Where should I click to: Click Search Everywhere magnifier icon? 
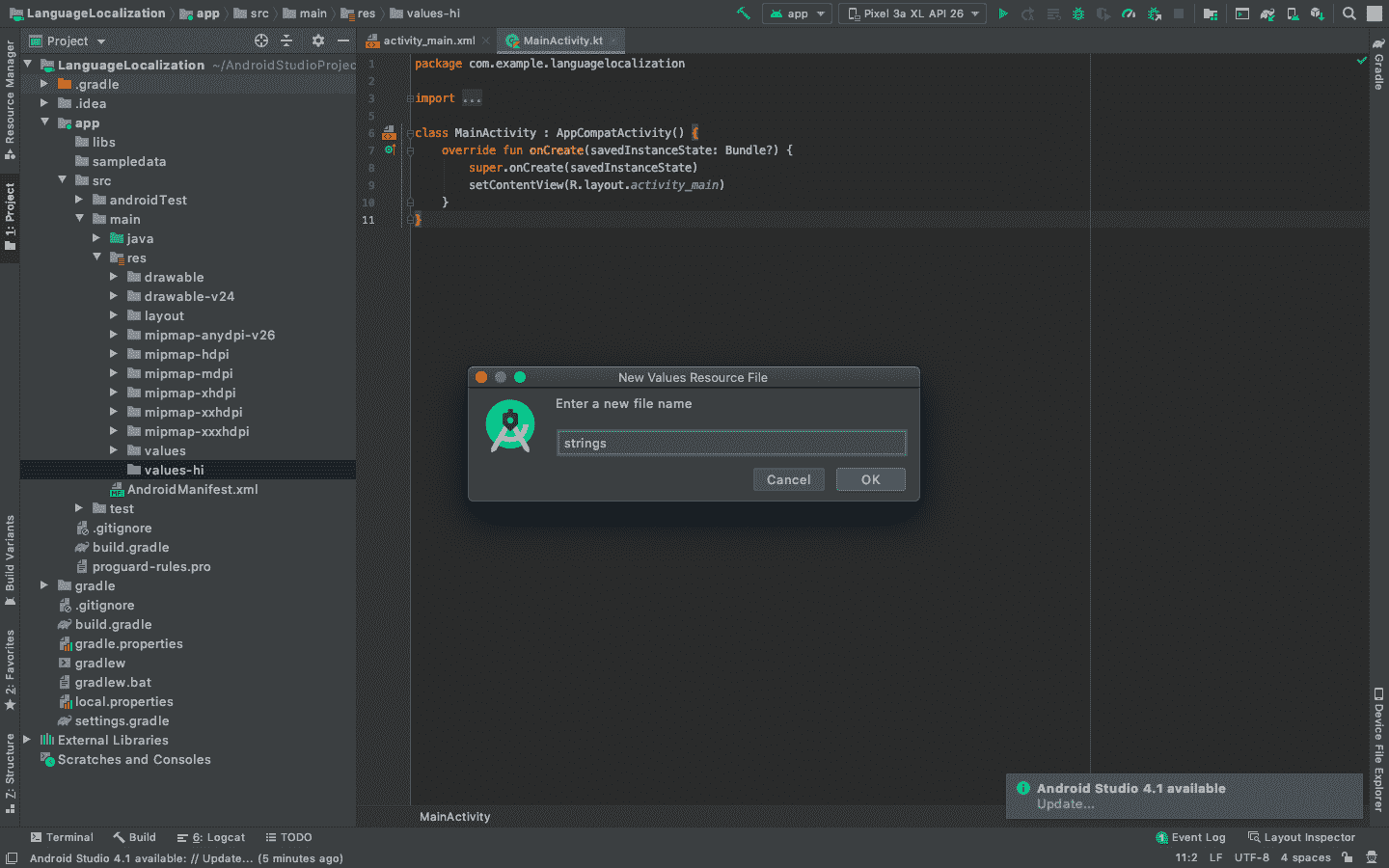[x=1348, y=13]
